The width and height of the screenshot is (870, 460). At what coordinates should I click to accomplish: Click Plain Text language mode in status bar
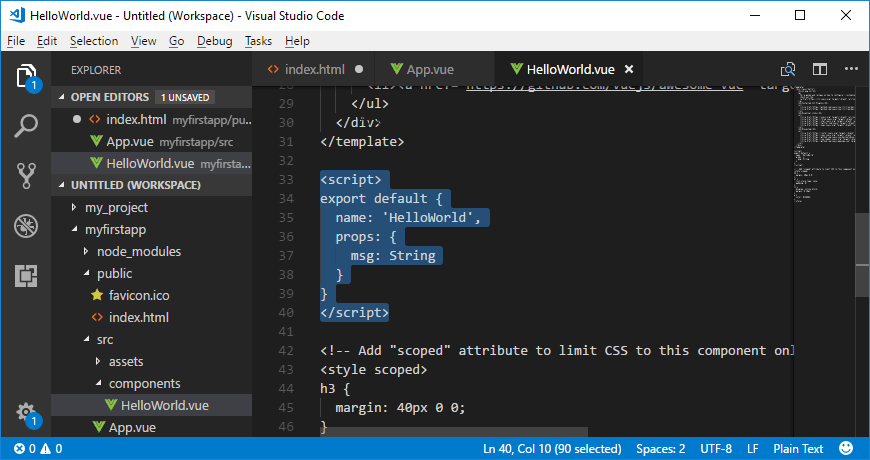799,449
